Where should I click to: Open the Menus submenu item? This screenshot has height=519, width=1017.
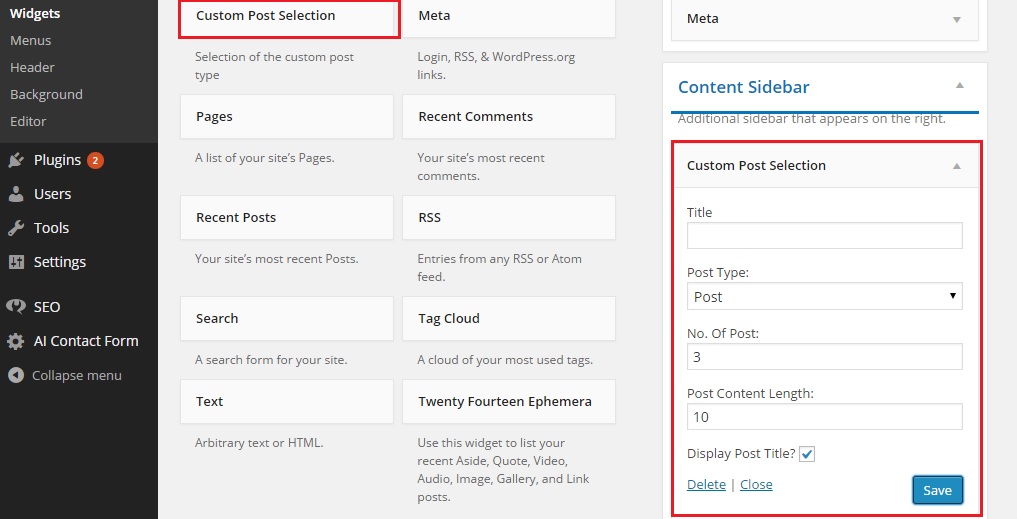[31, 40]
